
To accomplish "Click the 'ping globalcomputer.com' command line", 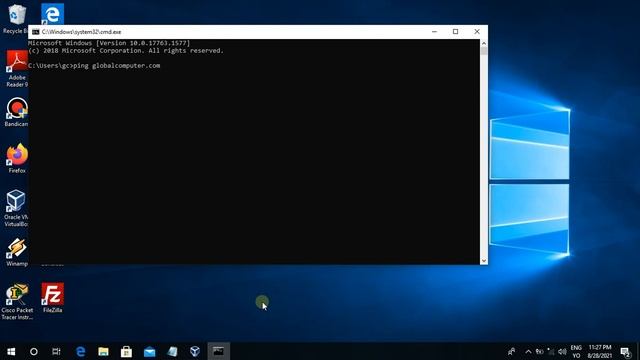I will tap(116, 66).
